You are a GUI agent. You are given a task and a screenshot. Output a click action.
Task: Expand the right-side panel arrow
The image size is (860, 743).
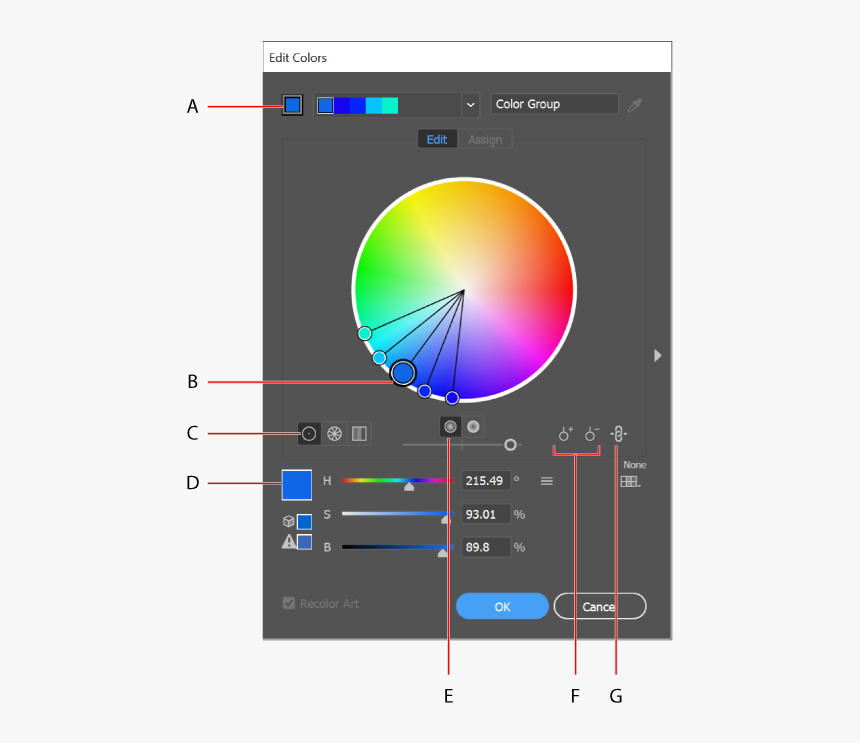click(x=658, y=354)
